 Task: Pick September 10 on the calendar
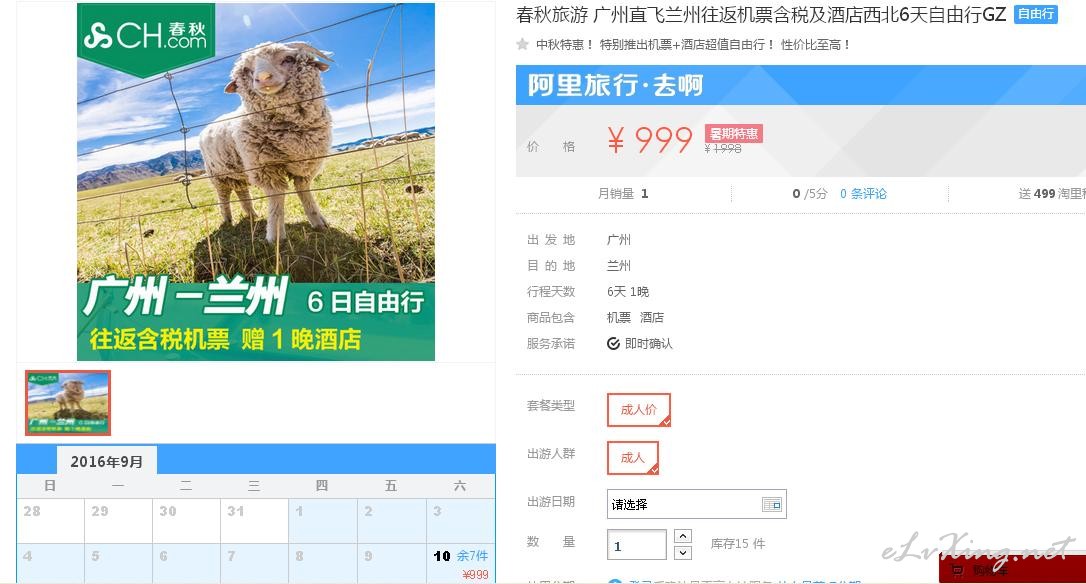(x=461, y=565)
